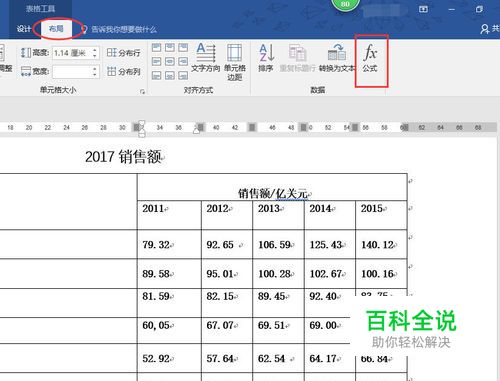Click cell with value 60,05
The width and height of the screenshot is (500, 381).
pos(169,330)
